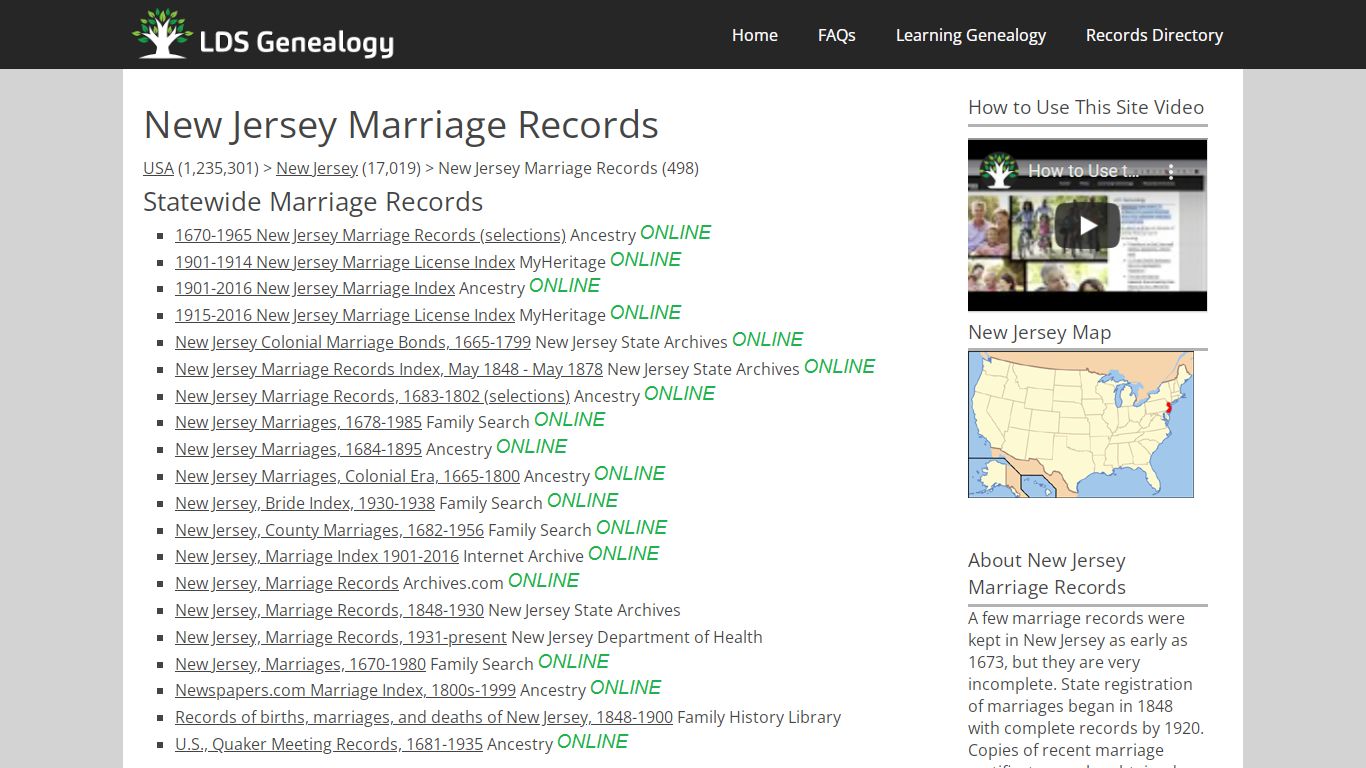This screenshot has height=768, width=1366.
Task: Open New Jersey, Marriage Records Archives.com link
Action: (x=287, y=583)
